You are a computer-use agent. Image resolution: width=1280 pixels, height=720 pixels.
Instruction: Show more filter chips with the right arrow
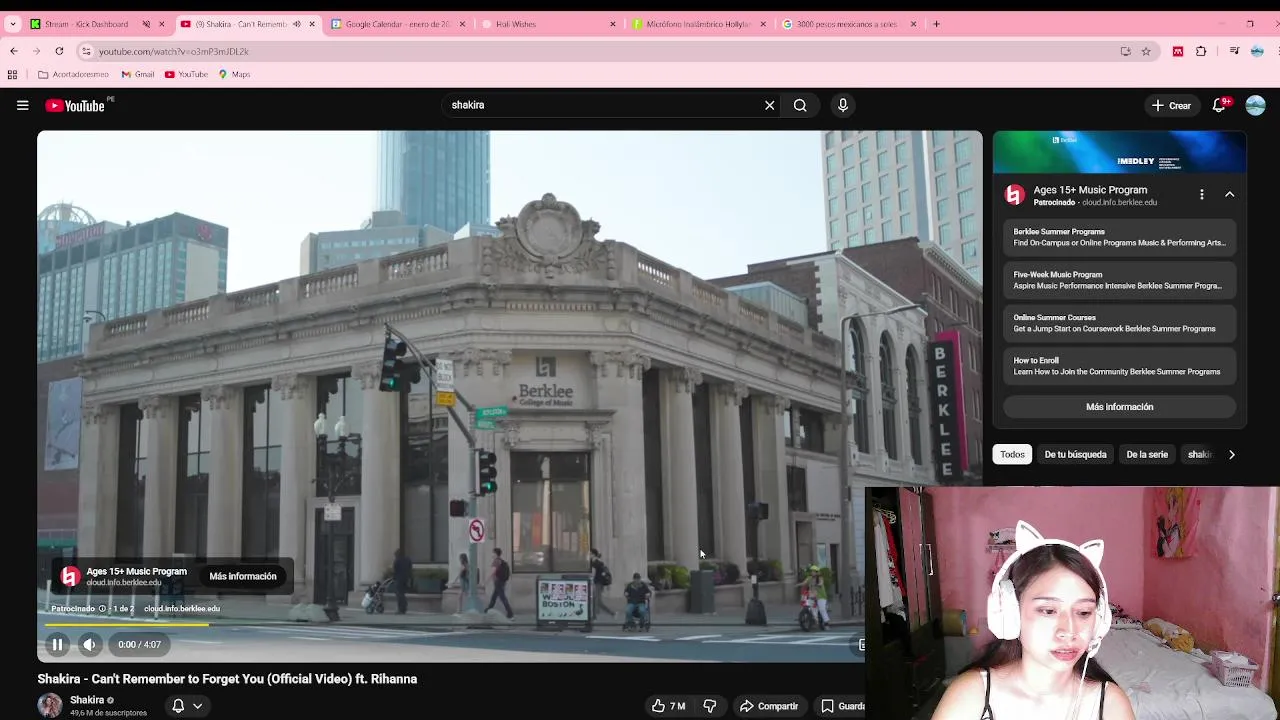click(1232, 455)
